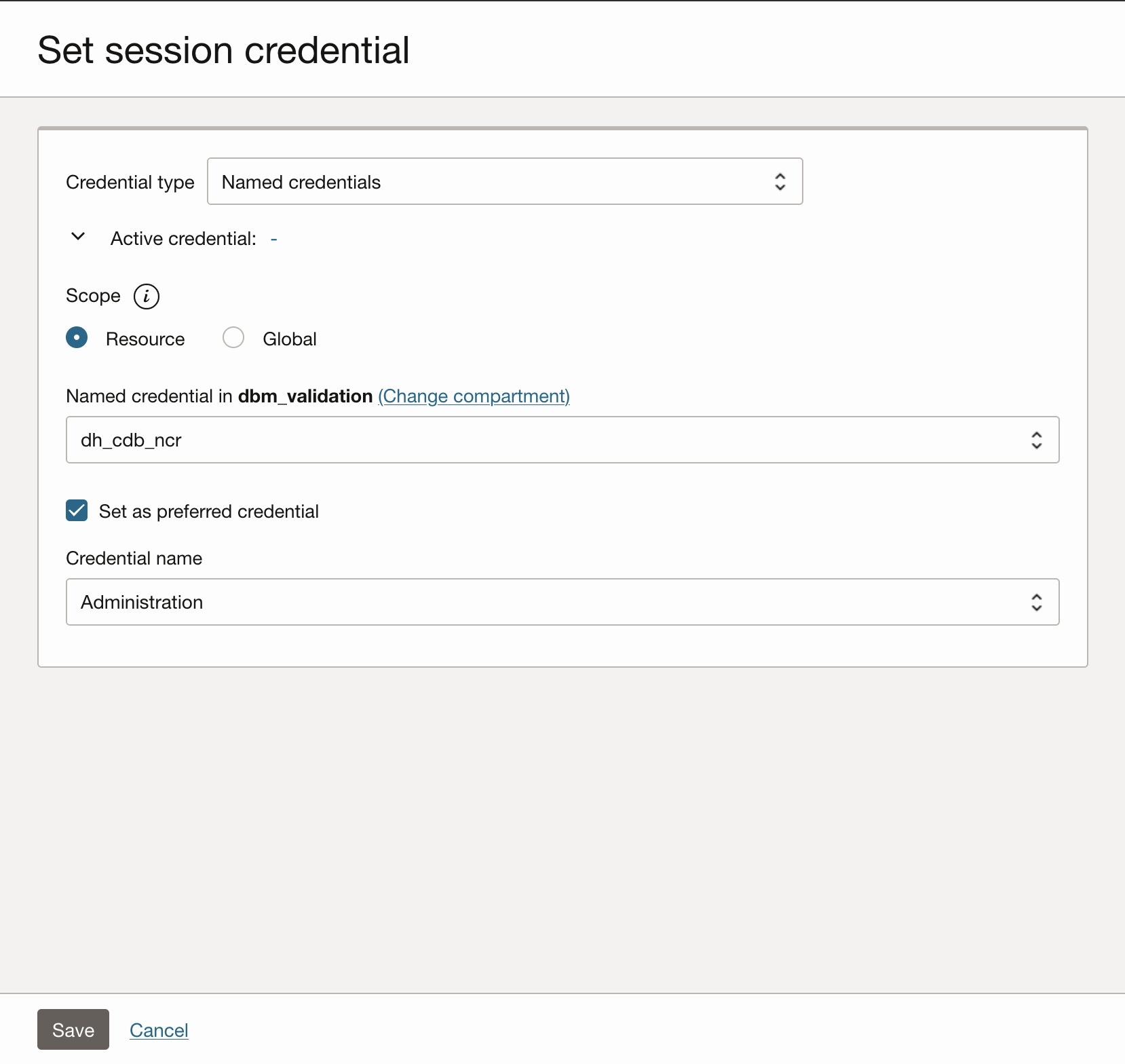Select the Resource scope radio button

(77, 337)
